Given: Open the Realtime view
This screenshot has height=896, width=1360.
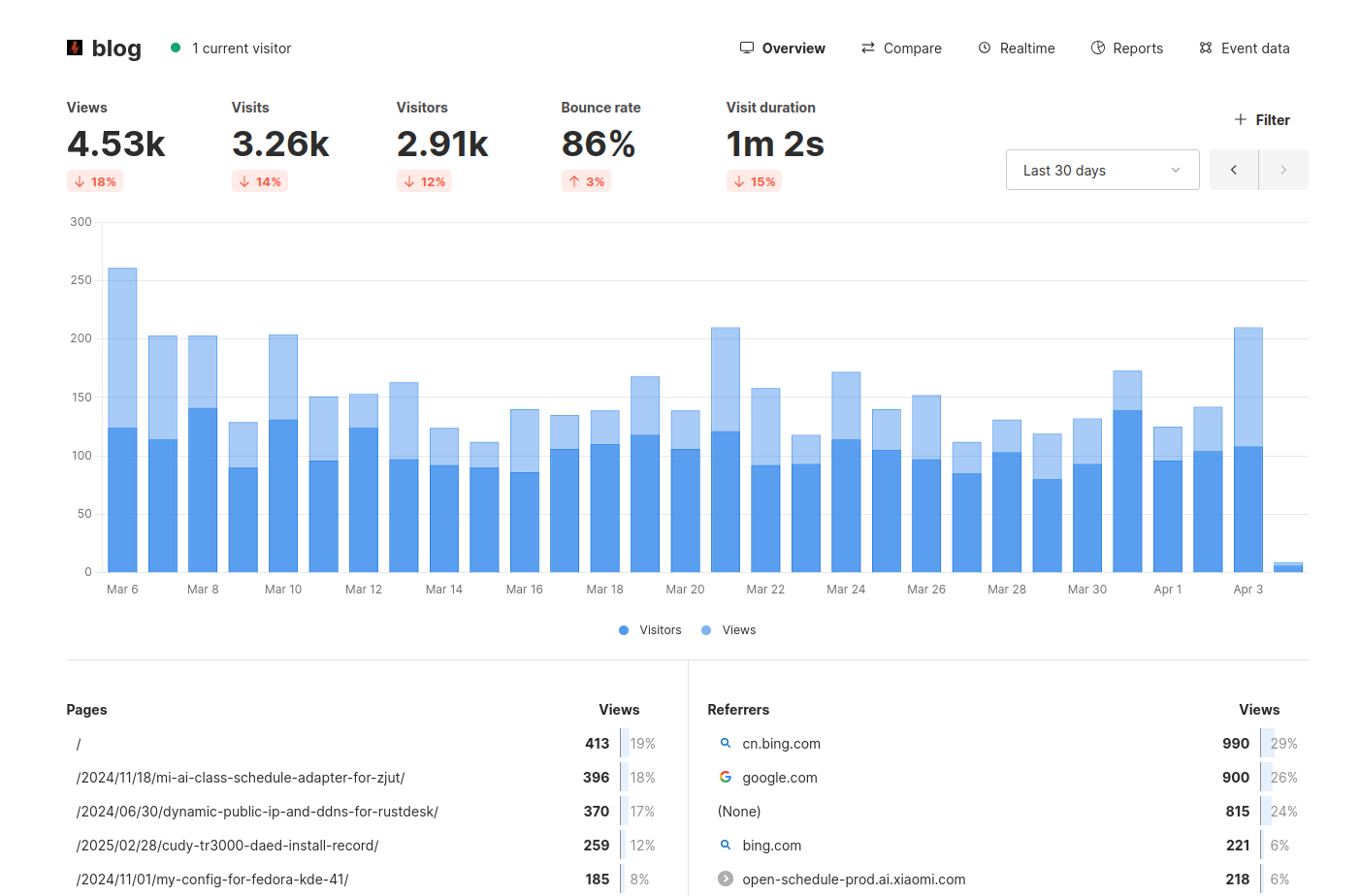Looking at the screenshot, I should (1016, 48).
